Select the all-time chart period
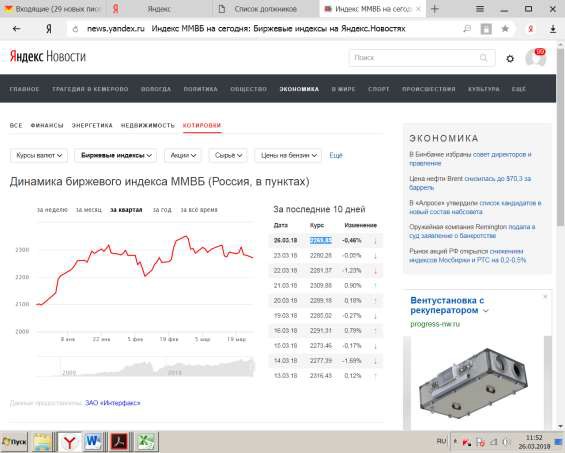Viewport: 565px width, 453px height. tap(199, 210)
